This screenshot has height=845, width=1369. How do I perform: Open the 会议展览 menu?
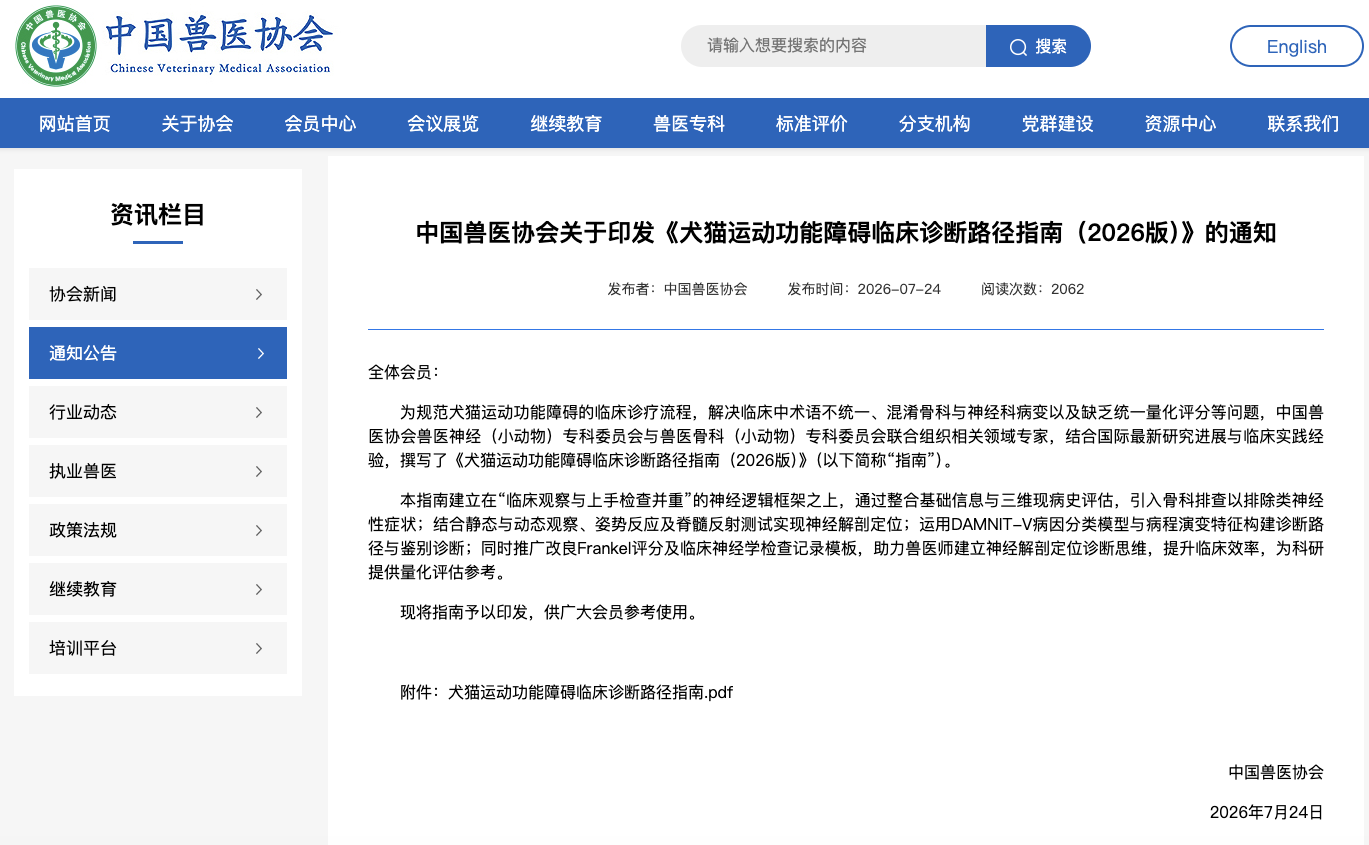coord(443,124)
